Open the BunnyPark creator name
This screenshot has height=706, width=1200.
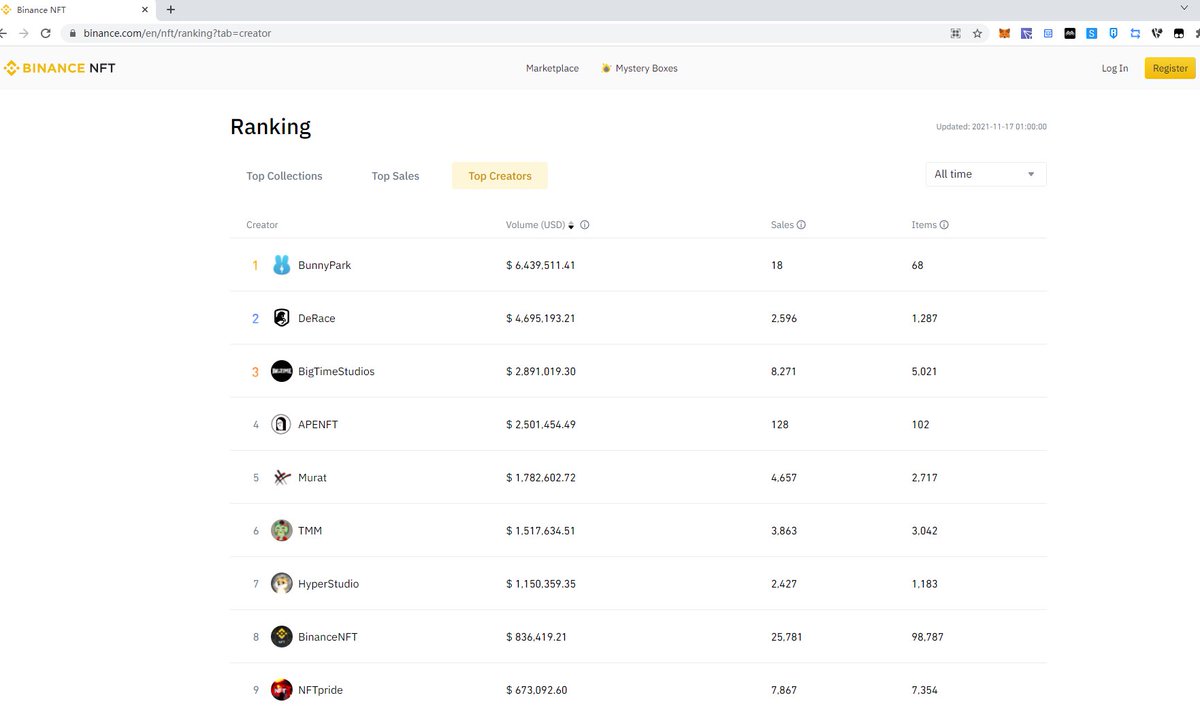click(x=324, y=265)
